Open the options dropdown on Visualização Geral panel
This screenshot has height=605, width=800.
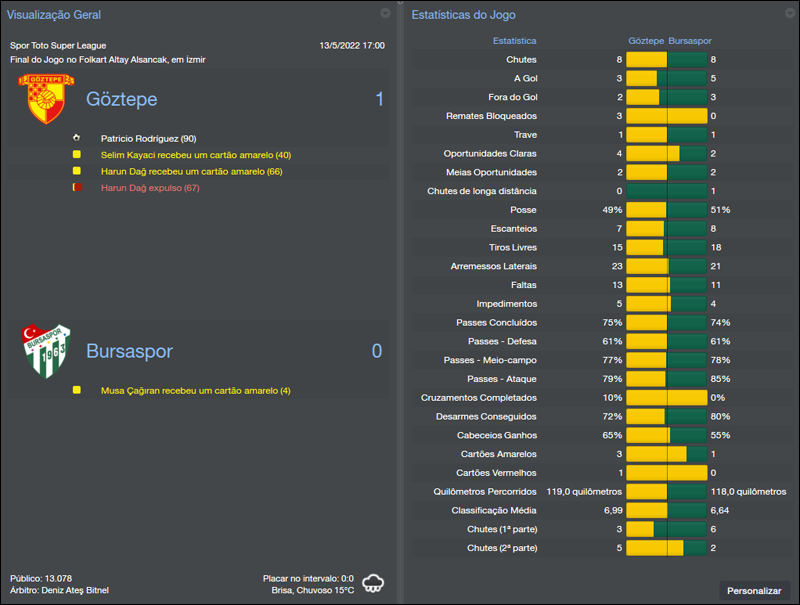[x=386, y=14]
